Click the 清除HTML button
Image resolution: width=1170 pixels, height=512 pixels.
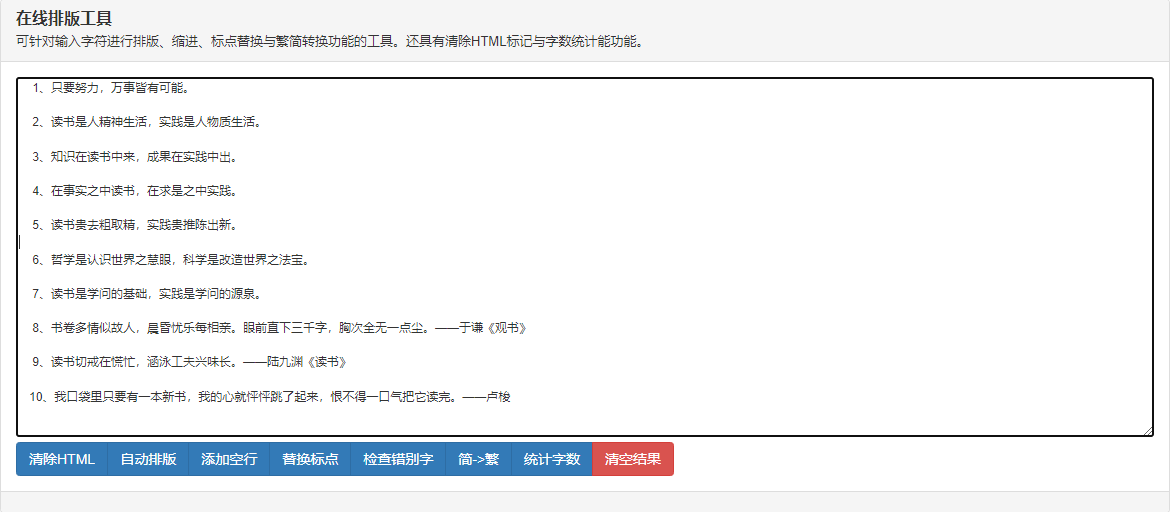61,459
